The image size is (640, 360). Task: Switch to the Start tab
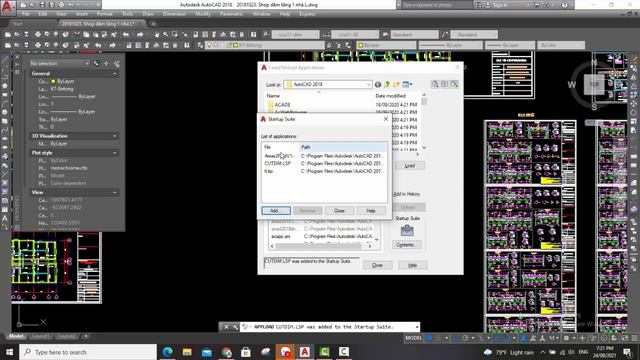click(x=18, y=24)
